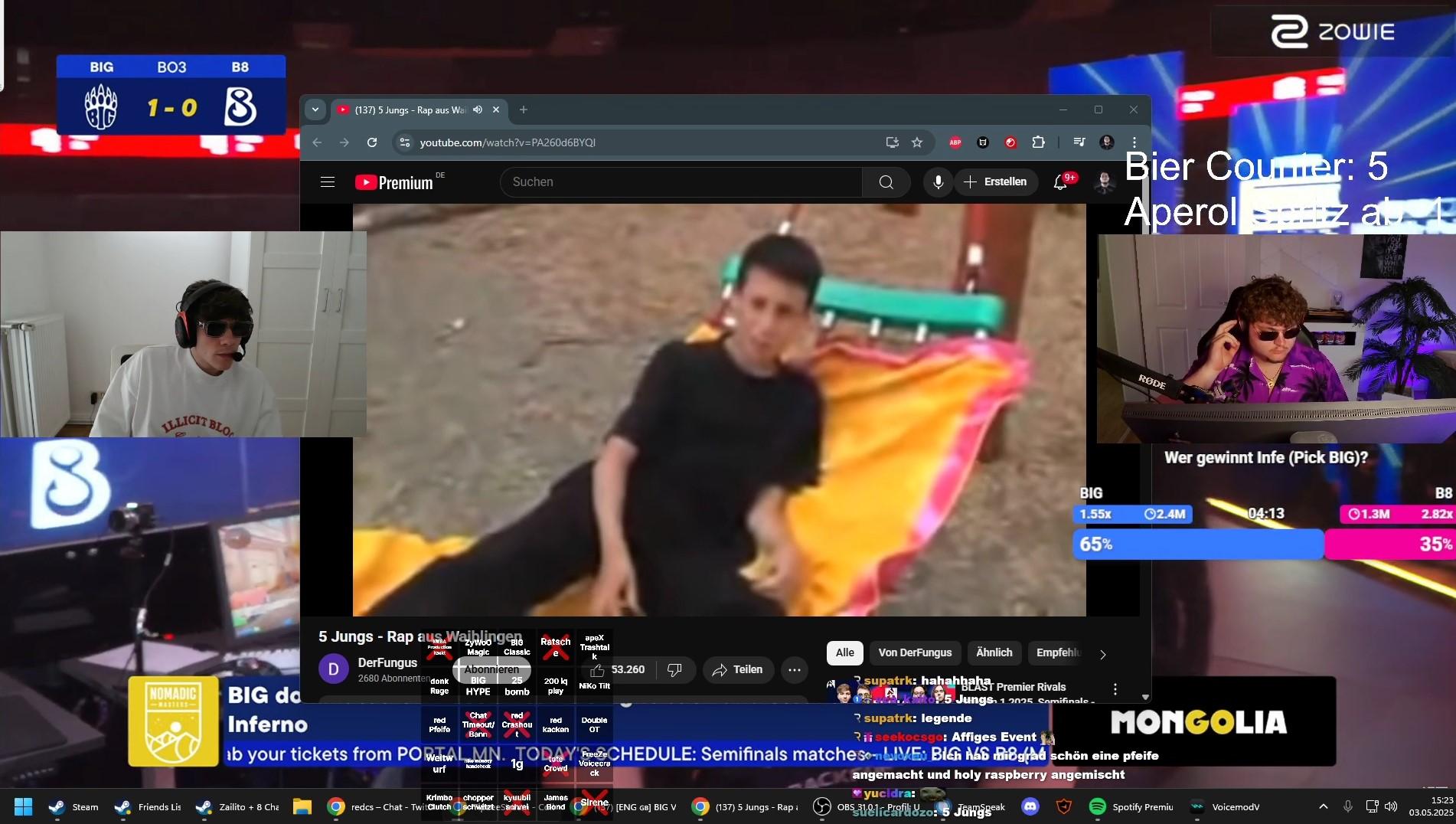The image size is (1456, 824).
Task: Share the video via Teilen
Action: (738, 669)
